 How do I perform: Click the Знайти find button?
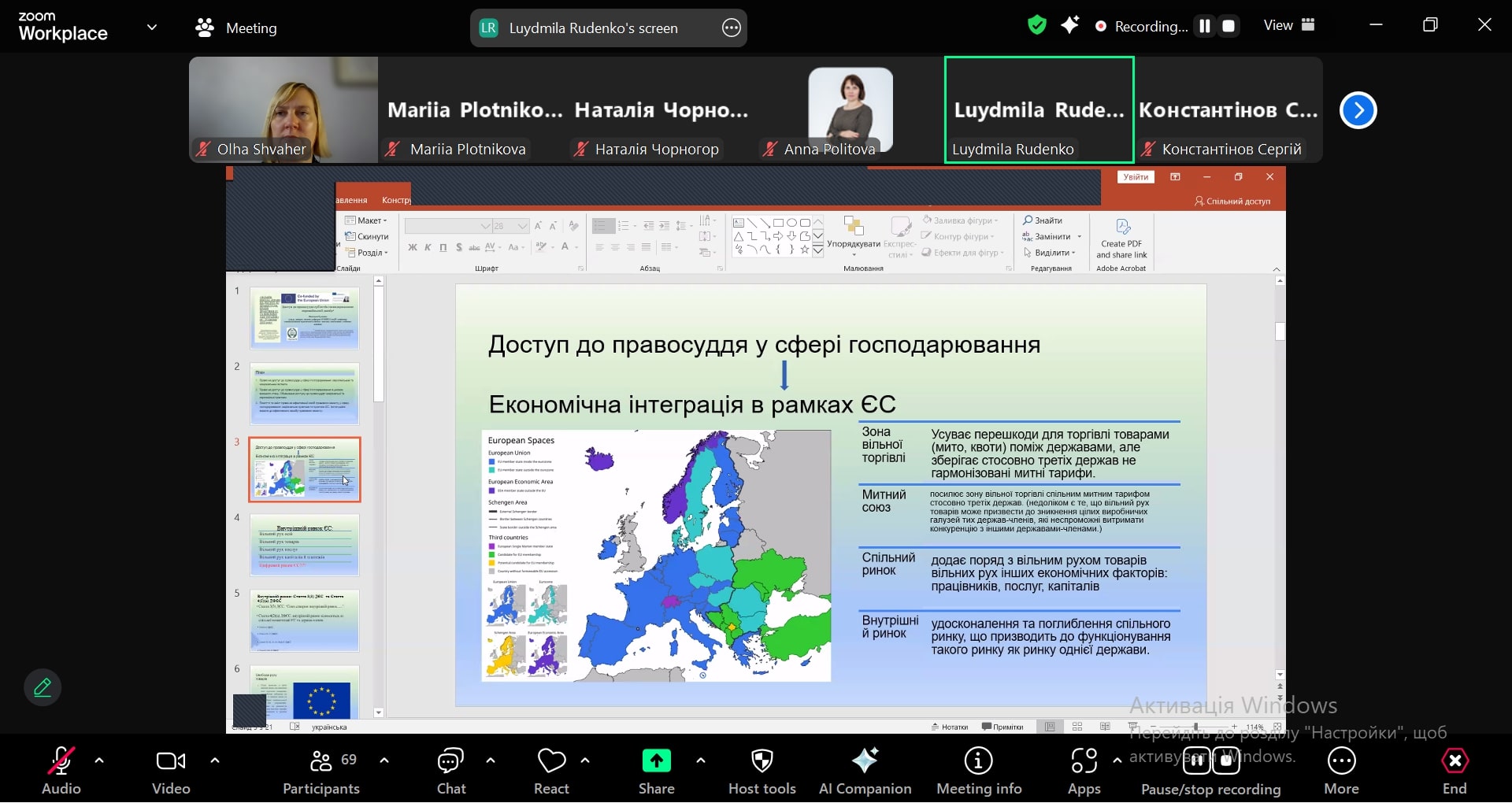pos(1043,220)
